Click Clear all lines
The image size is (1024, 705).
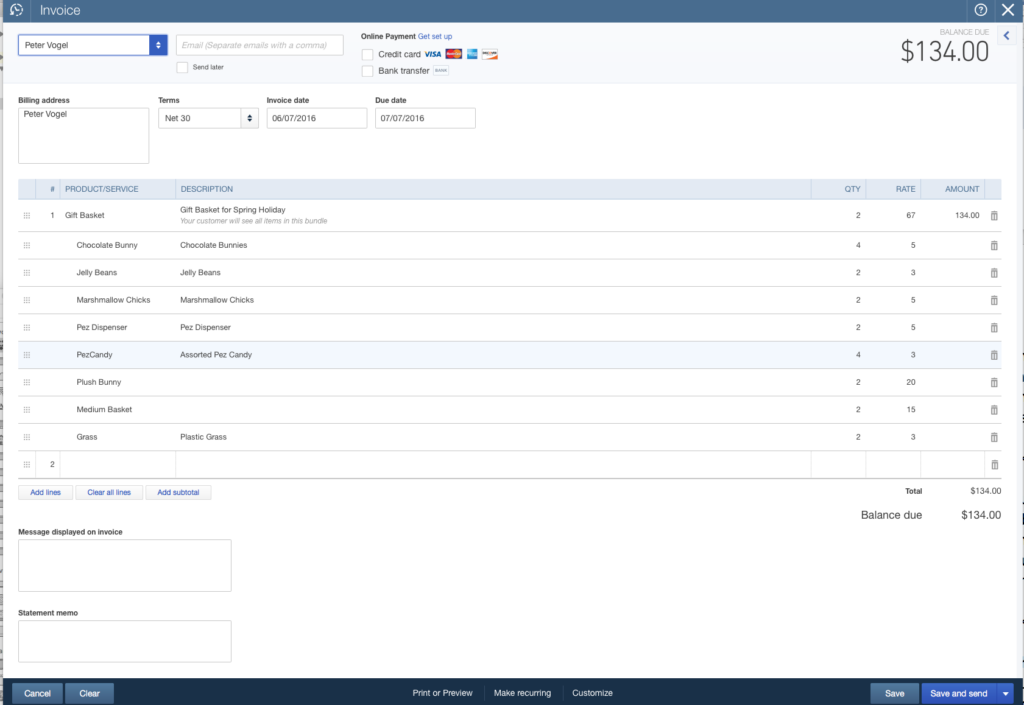[x=109, y=493]
